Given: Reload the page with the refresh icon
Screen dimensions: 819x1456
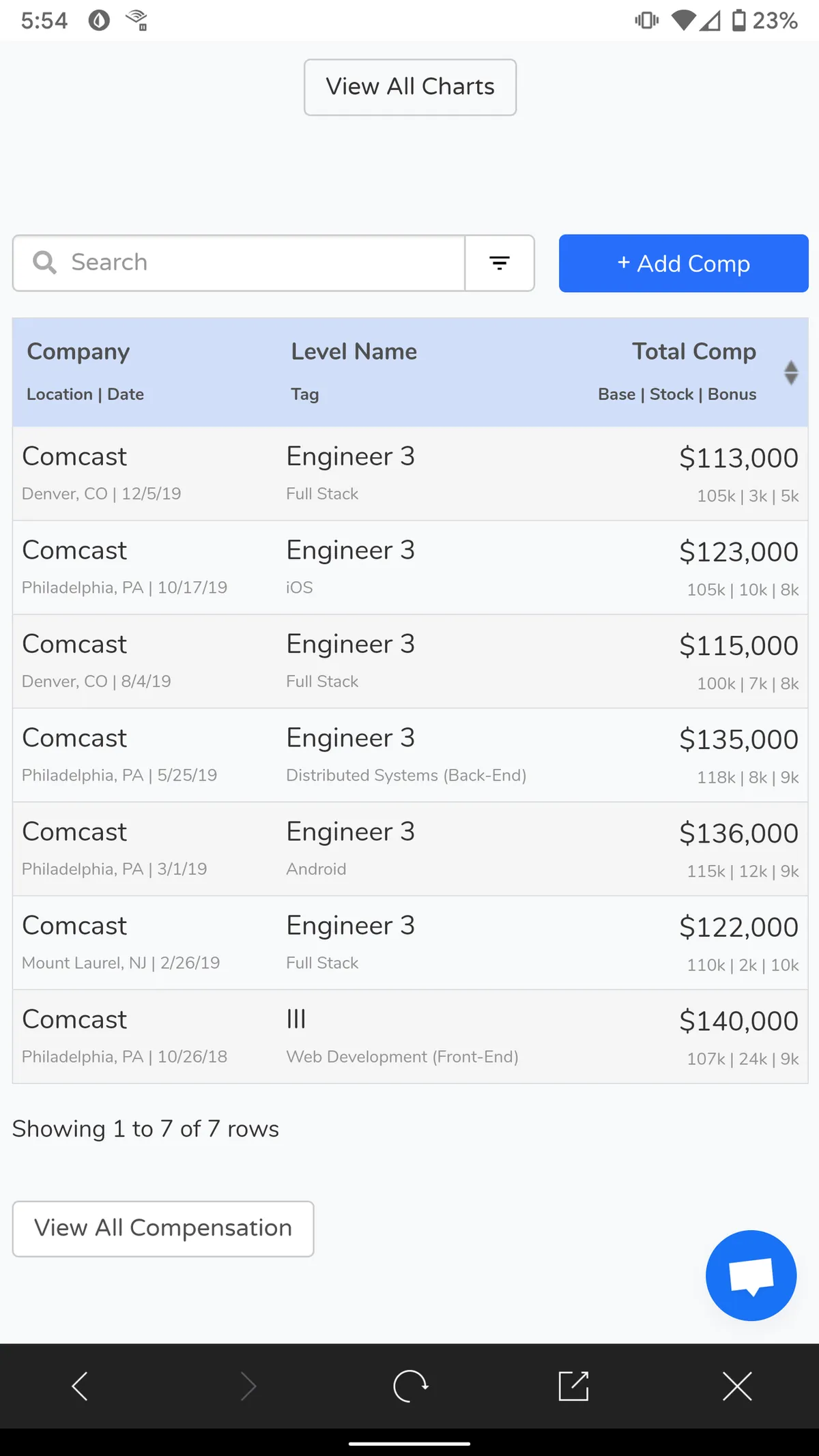Looking at the screenshot, I should pos(410,1386).
